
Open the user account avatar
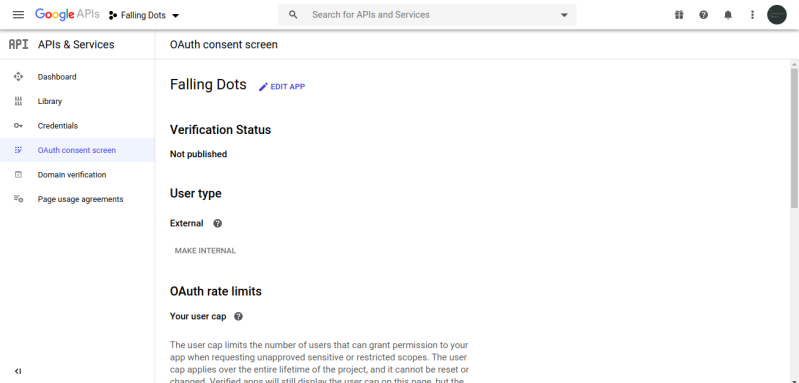pos(777,15)
